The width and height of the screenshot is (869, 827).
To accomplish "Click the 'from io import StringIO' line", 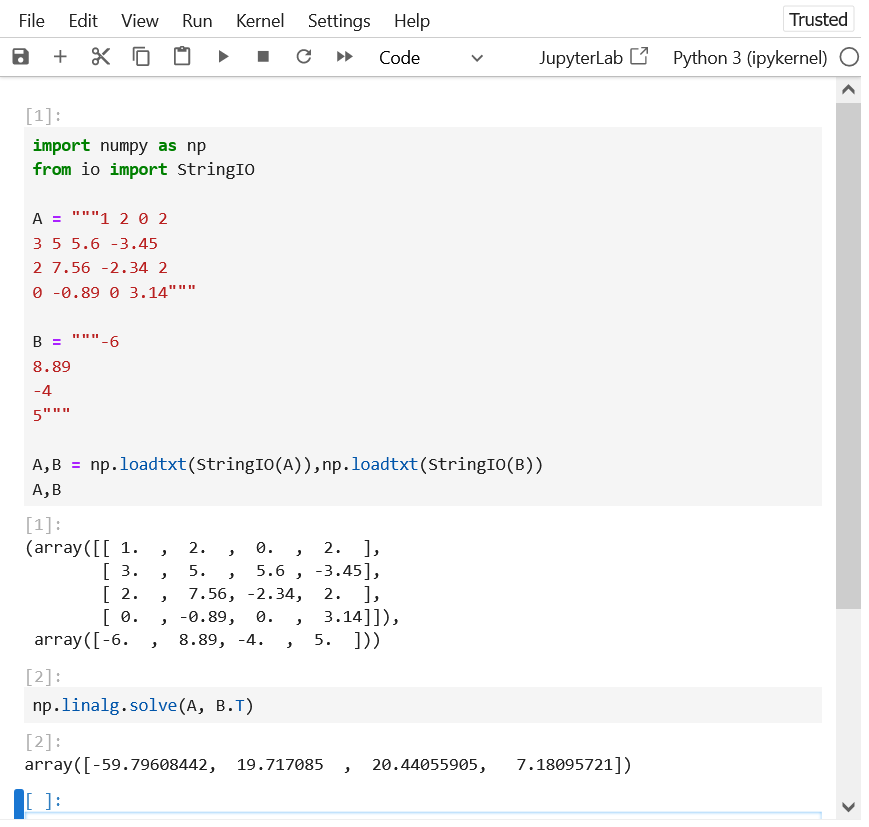I will (144, 170).
